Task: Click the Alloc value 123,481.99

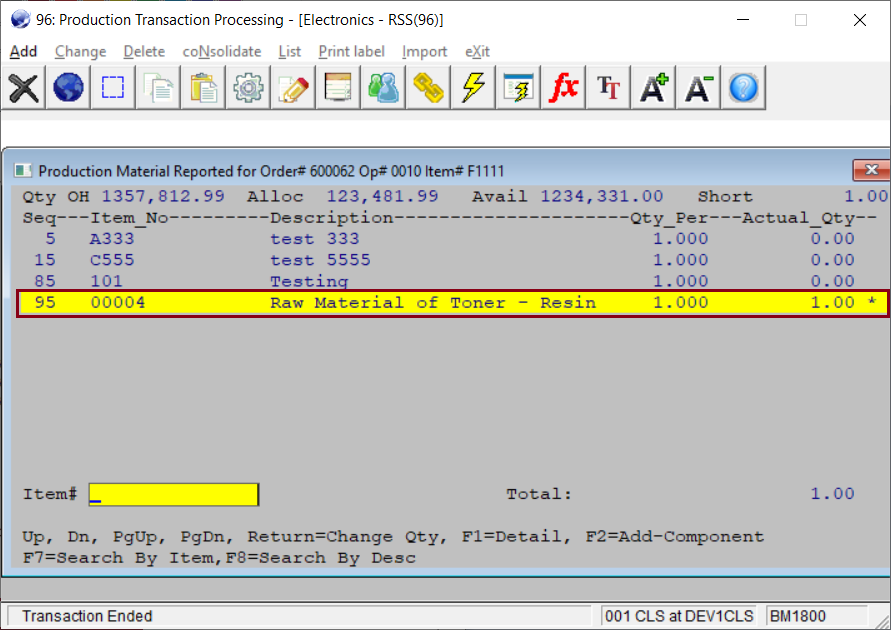Action: [x=382, y=197]
